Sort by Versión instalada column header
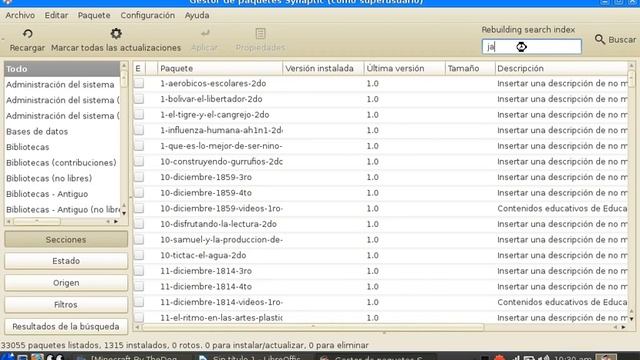This screenshot has width=640, height=360. click(323, 69)
